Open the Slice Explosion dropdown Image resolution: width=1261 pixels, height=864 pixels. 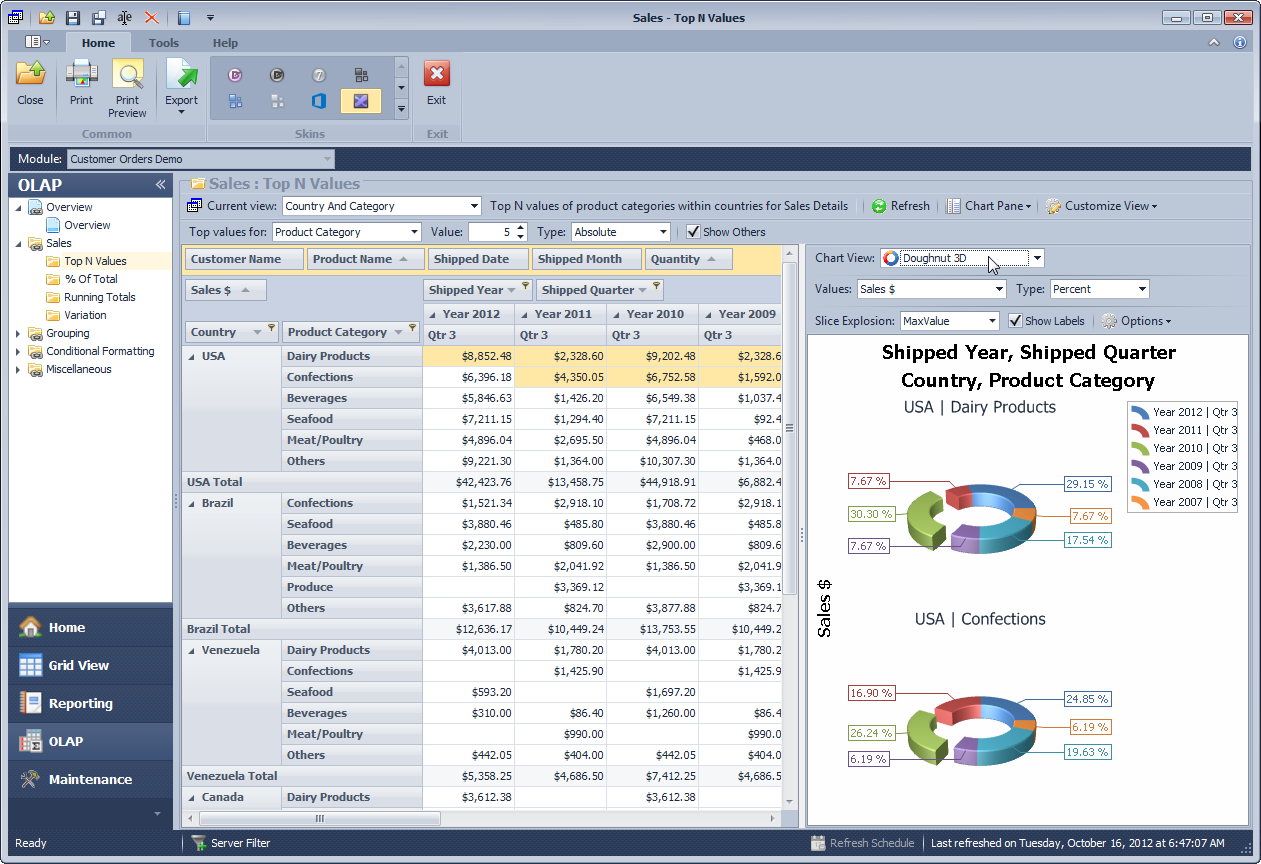991,321
